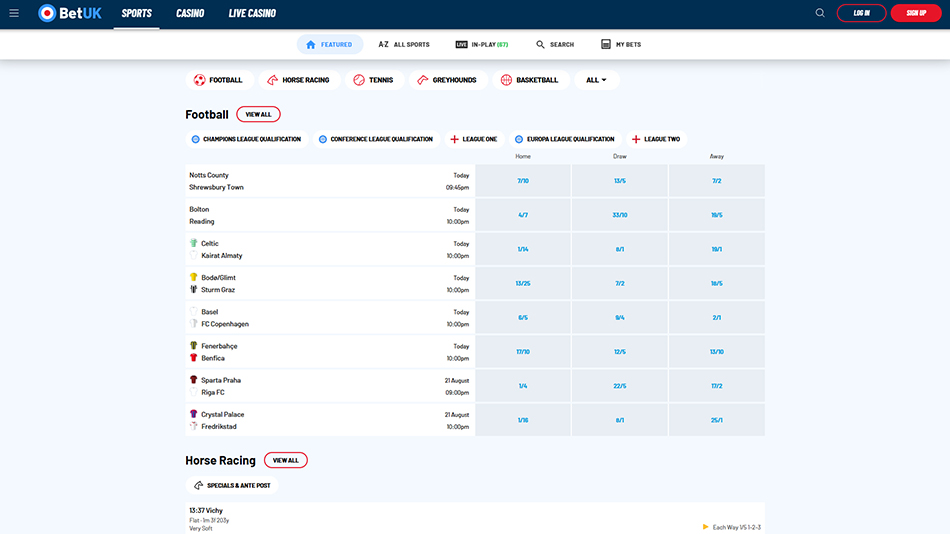Image resolution: width=950 pixels, height=534 pixels.
Task: Click View All next to Football
Action: tap(258, 115)
